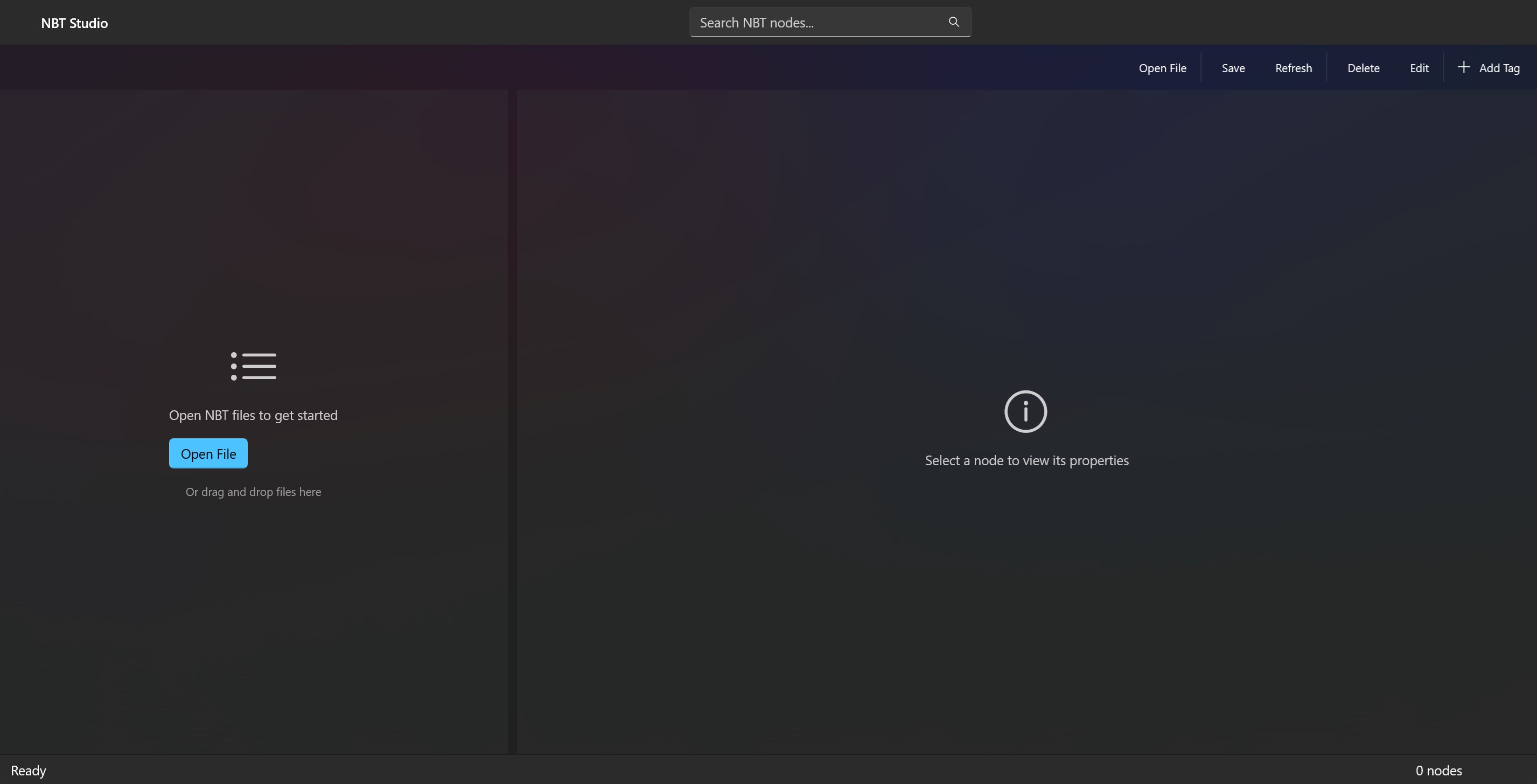Click 'Select a node to view its properties'
The image size is (1537, 784).
coord(1026,460)
